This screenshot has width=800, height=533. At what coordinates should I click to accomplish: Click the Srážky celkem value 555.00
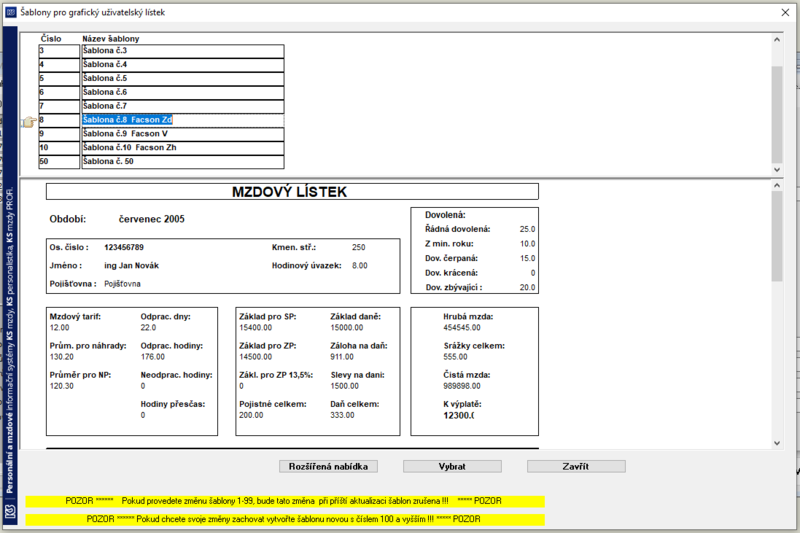[x=455, y=357]
